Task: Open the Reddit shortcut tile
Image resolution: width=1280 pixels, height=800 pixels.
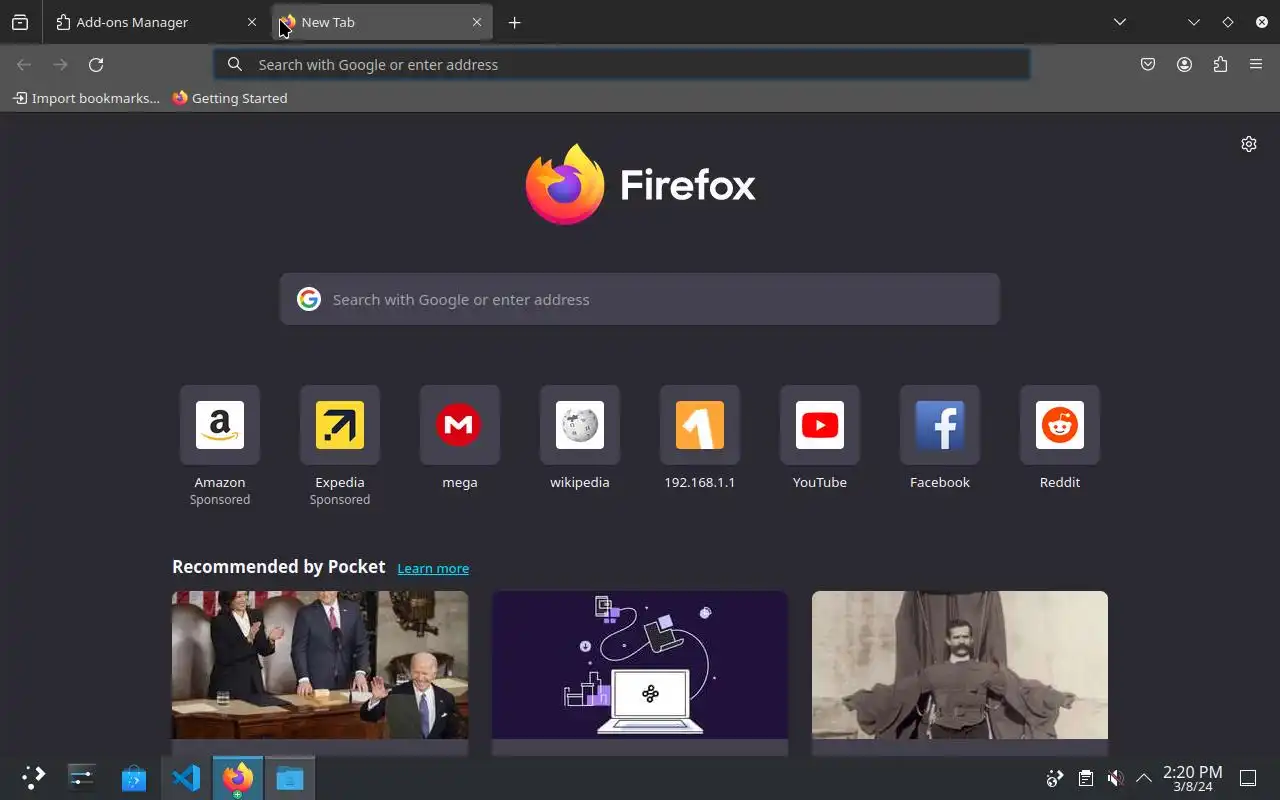Action: tap(1060, 438)
